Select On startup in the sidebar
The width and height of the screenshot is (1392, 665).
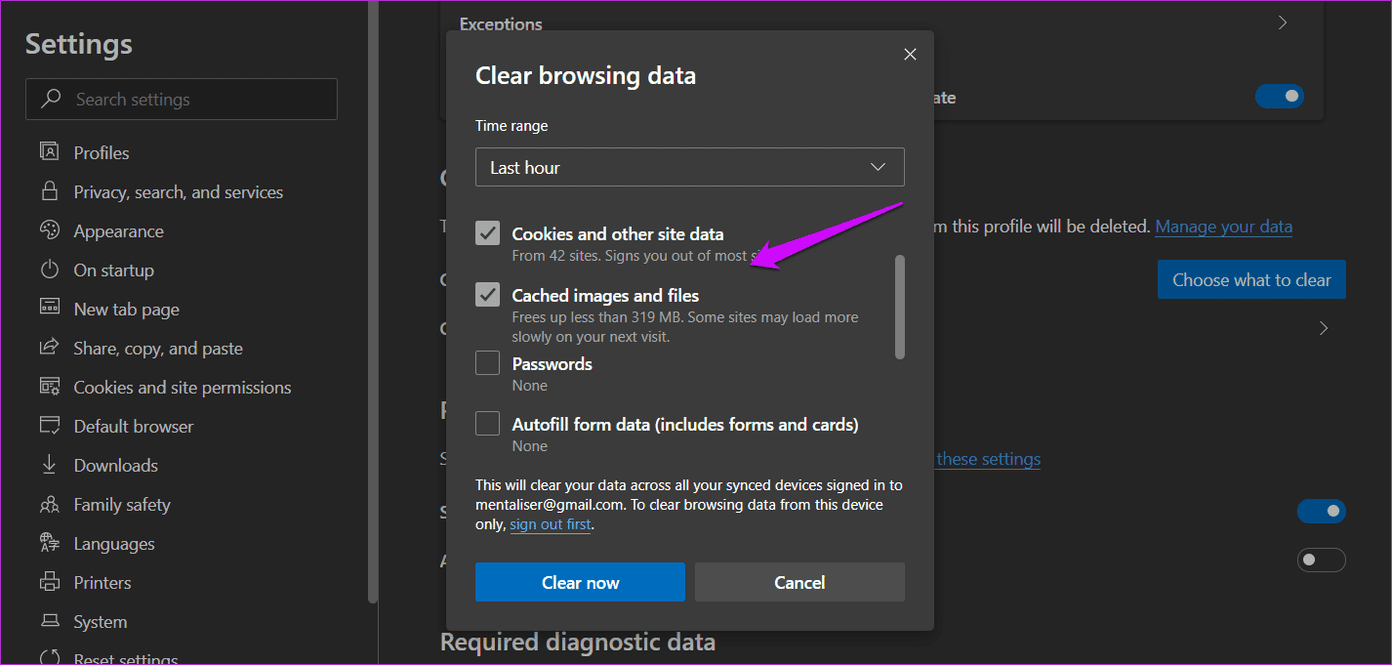coord(113,270)
